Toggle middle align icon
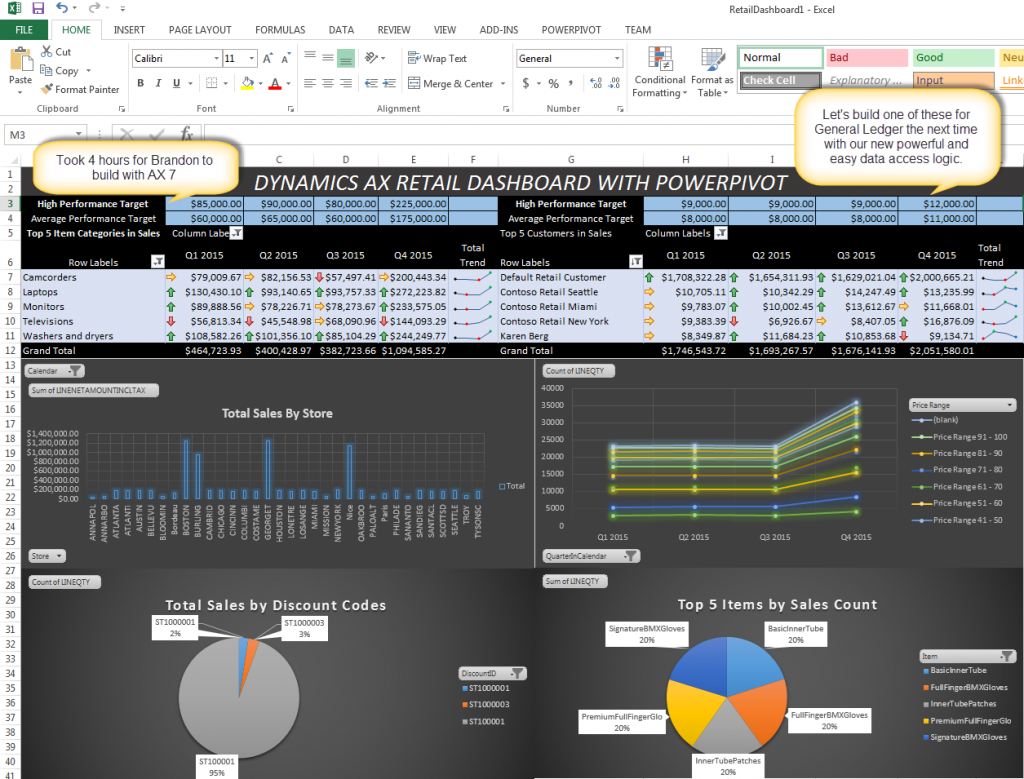 coord(328,58)
